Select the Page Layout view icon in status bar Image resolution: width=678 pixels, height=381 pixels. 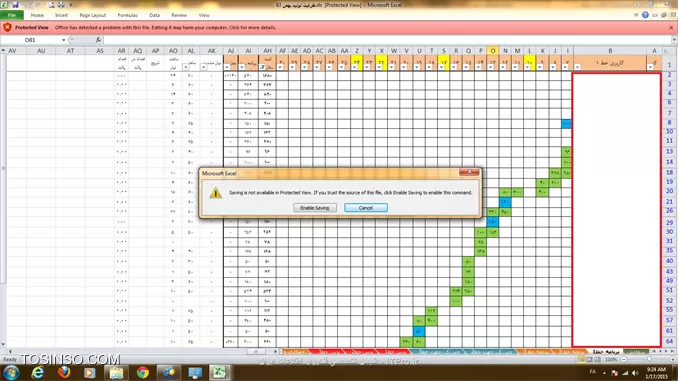tap(589, 359)
